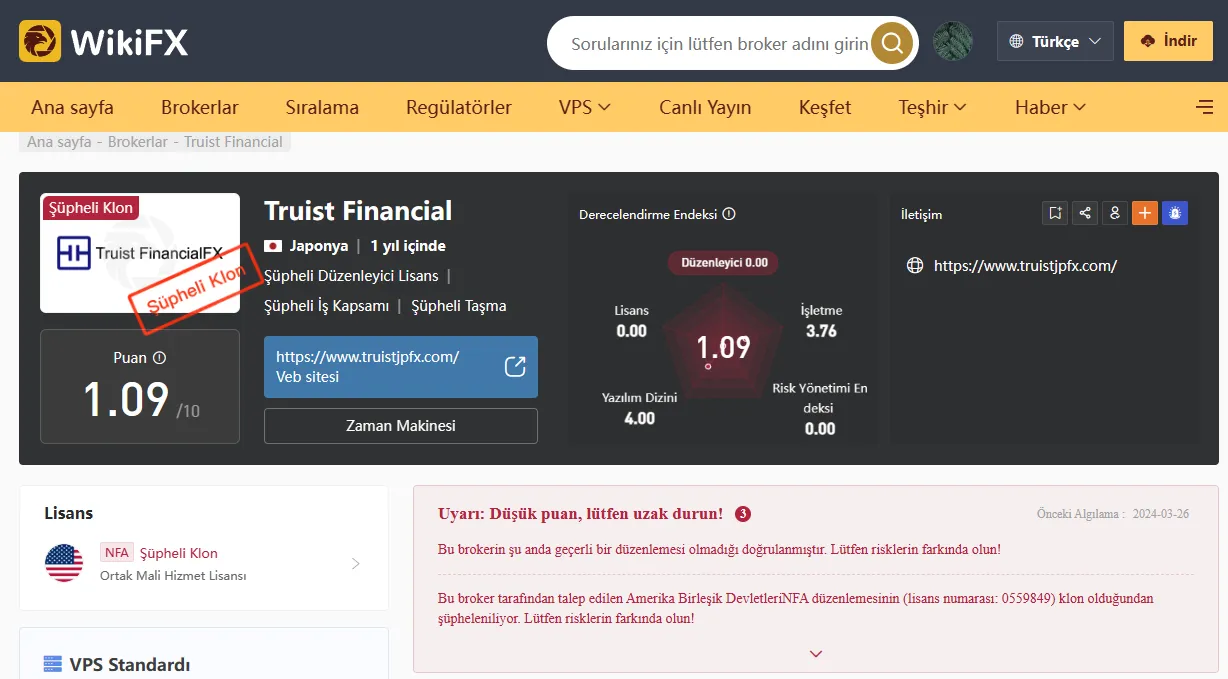Click the Zaman Makinesi button

[401, 426]
